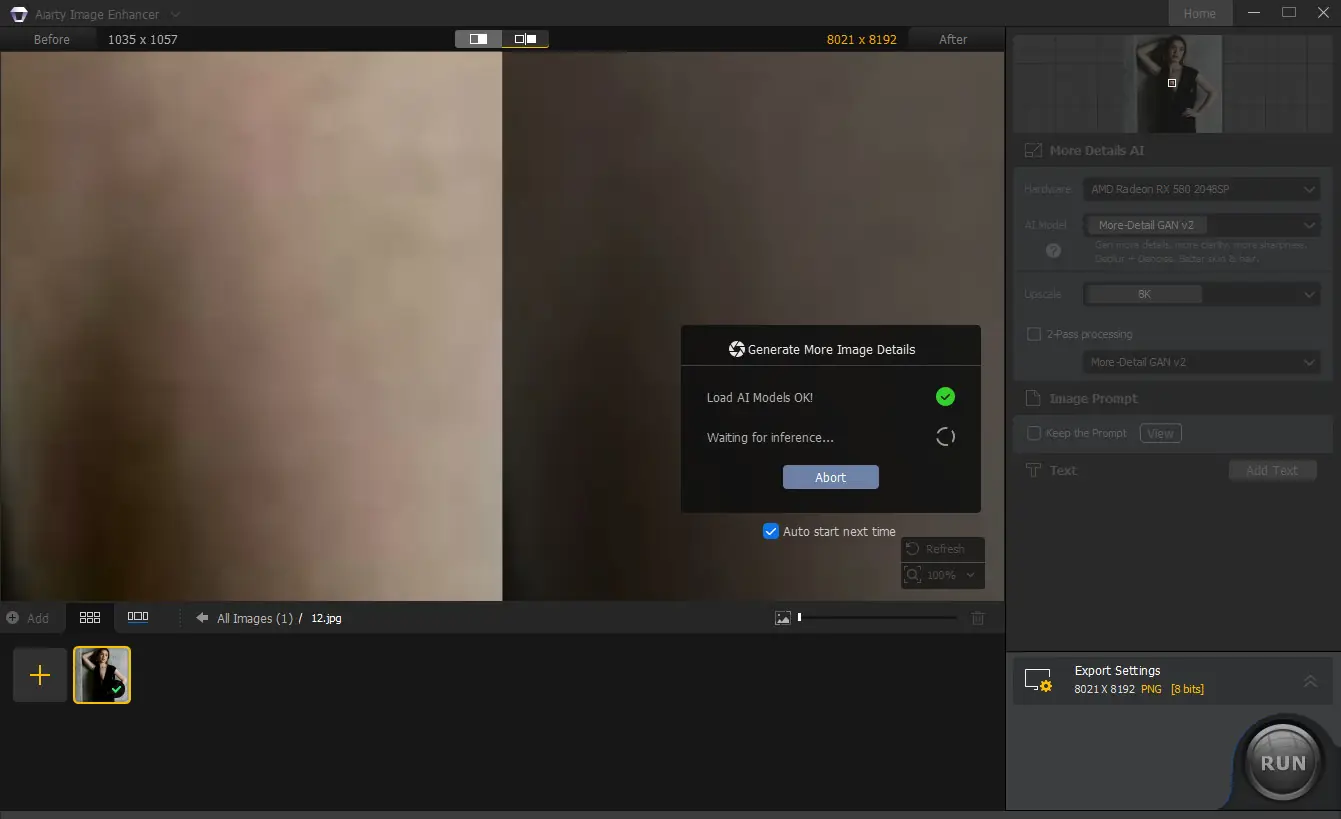
Task: Abort the image detail generation
Action: [x=830, y=477]
